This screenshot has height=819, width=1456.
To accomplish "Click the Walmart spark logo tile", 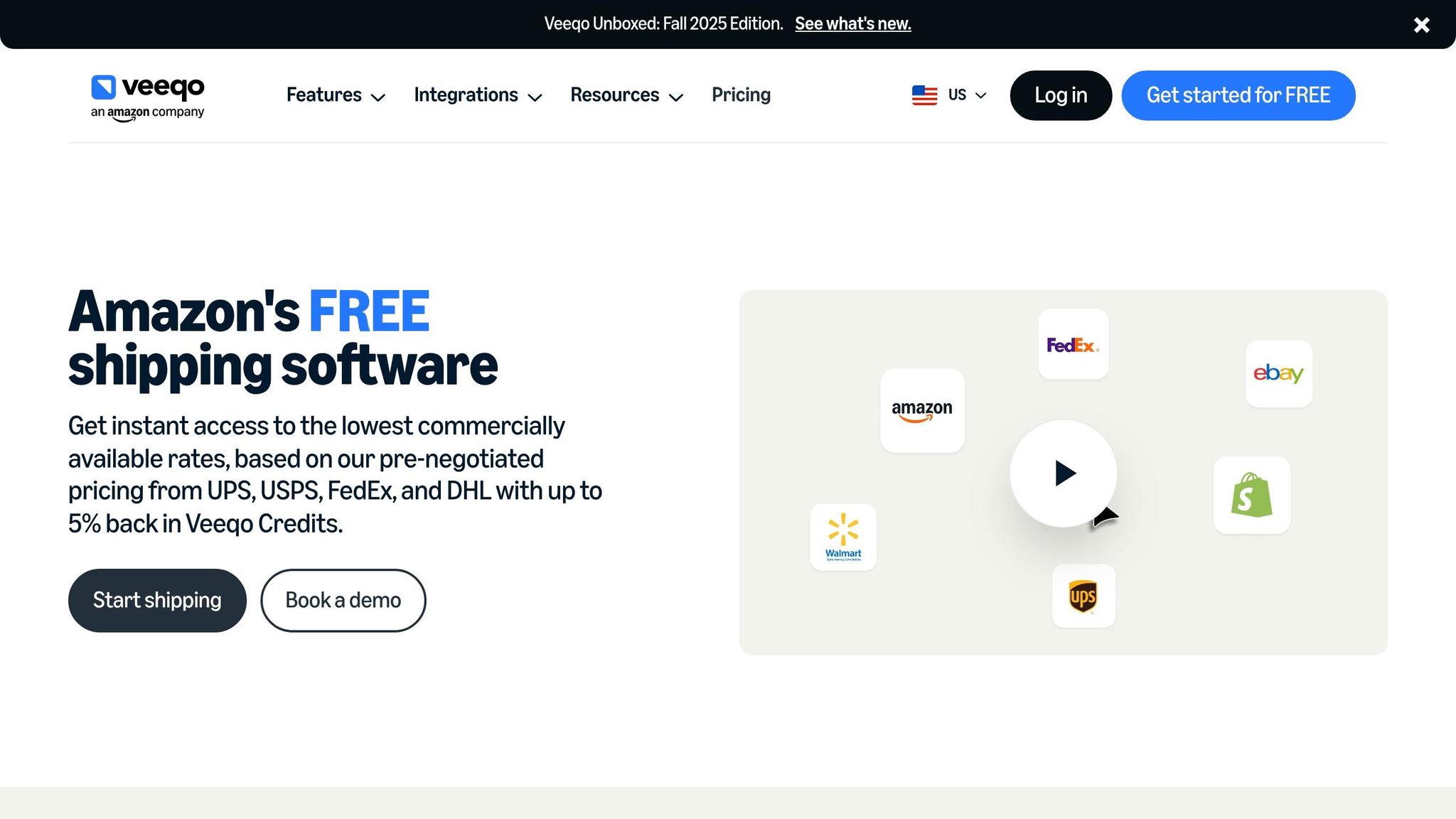I will pyautogui.click(x=843, y=537).
